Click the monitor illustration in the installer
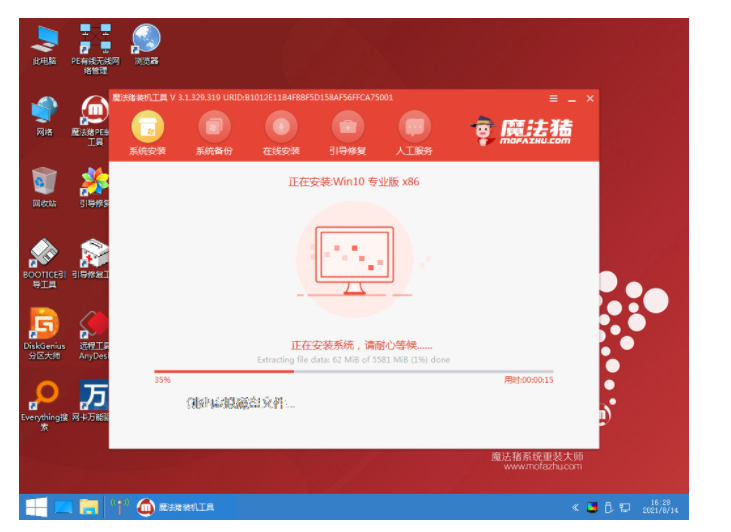The image size is (731, 532). (x=354, y=260)
